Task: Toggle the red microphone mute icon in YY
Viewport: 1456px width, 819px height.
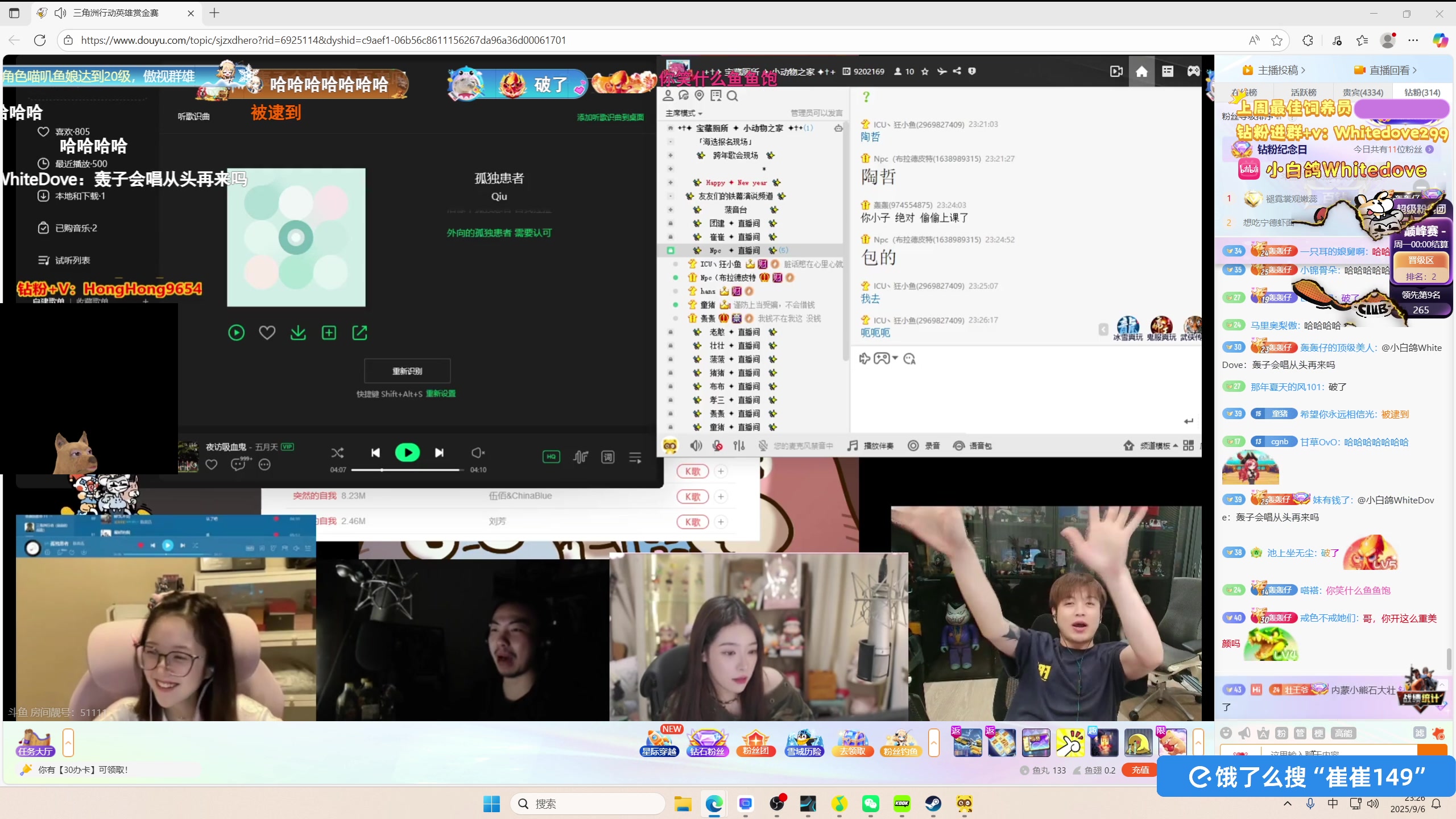Action: click(718, 446)
